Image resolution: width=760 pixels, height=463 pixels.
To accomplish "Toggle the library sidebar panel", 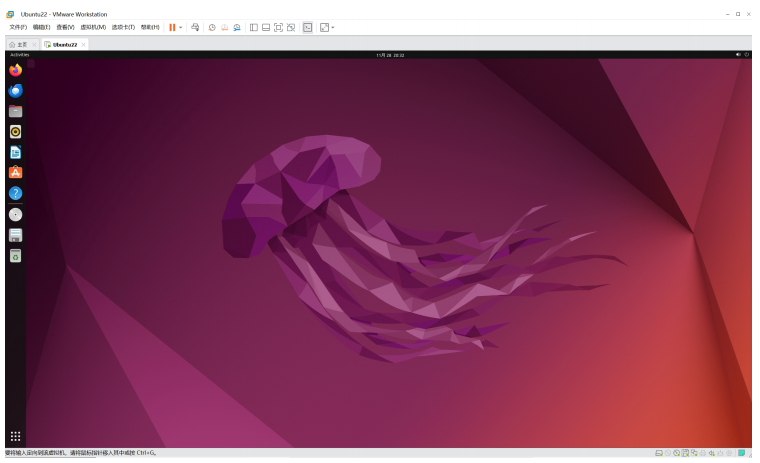I will [x=253, y=28].
